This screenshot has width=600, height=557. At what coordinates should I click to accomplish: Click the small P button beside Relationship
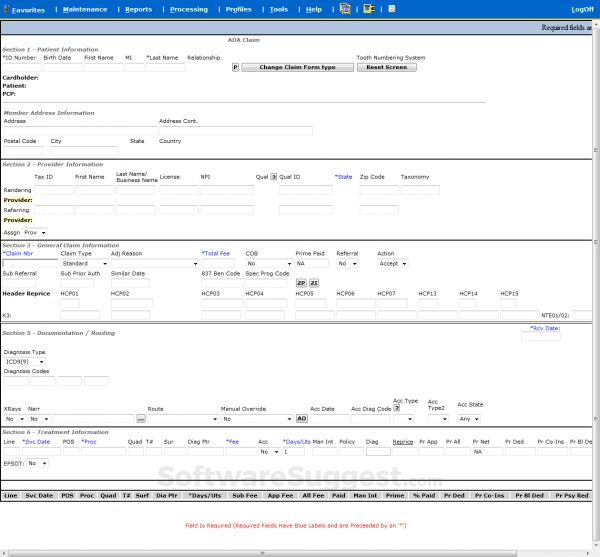tap(236, 67)
